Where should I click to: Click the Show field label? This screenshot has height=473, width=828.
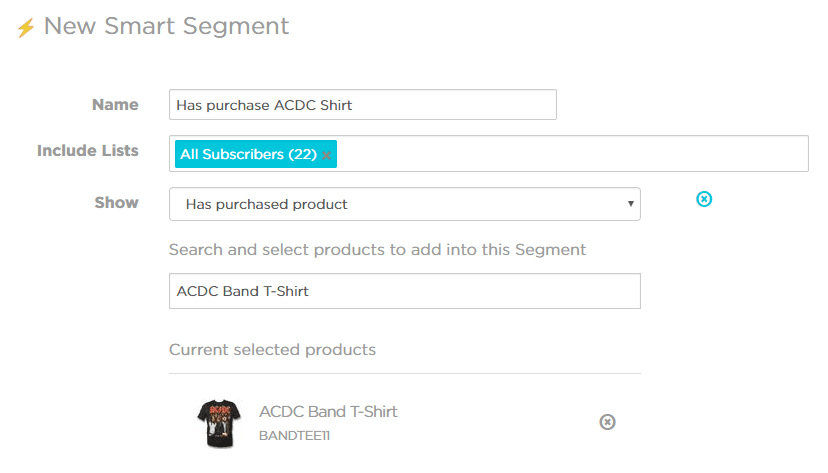pos(116,202)
